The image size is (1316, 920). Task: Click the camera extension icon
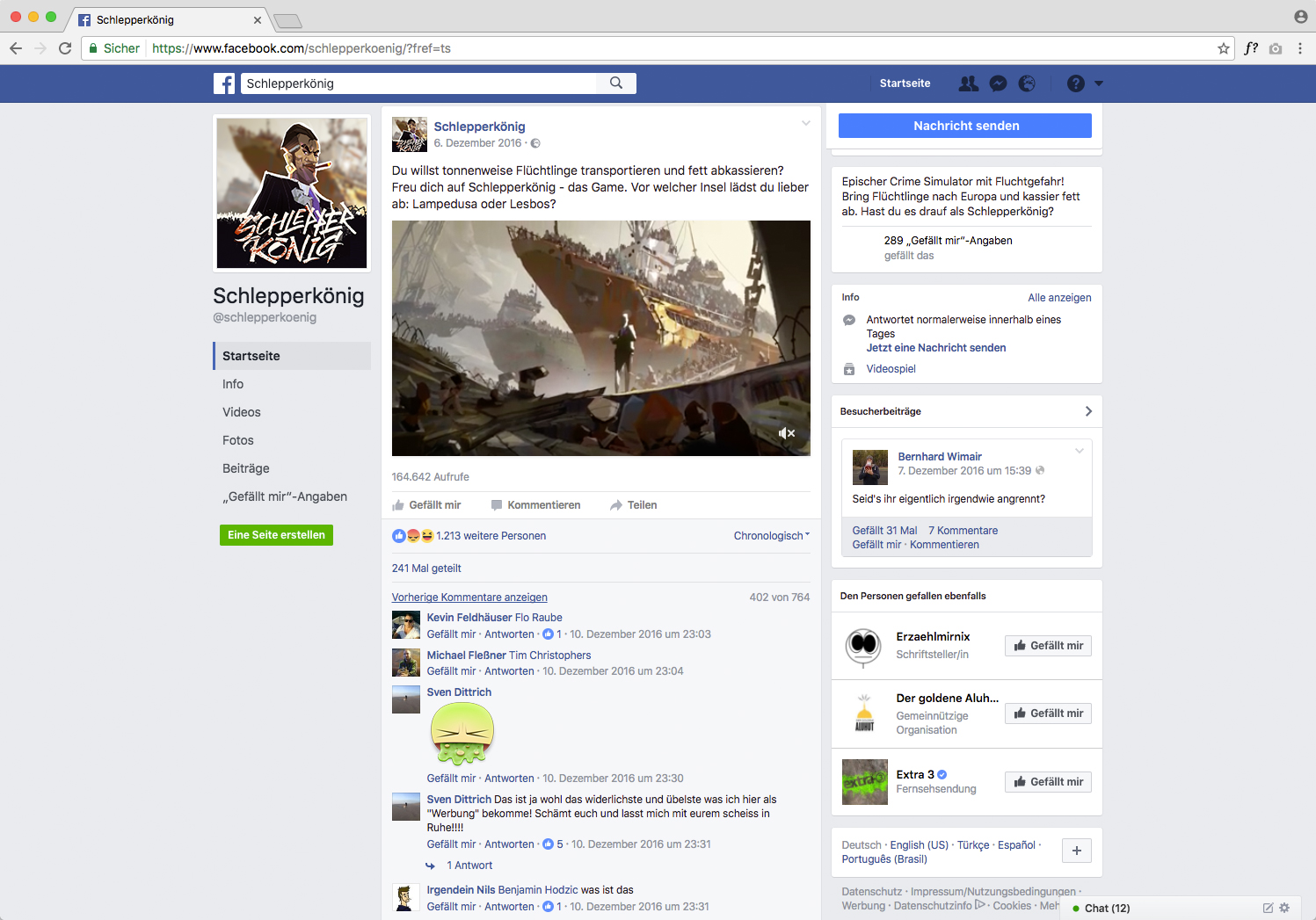coord(1276,48)
